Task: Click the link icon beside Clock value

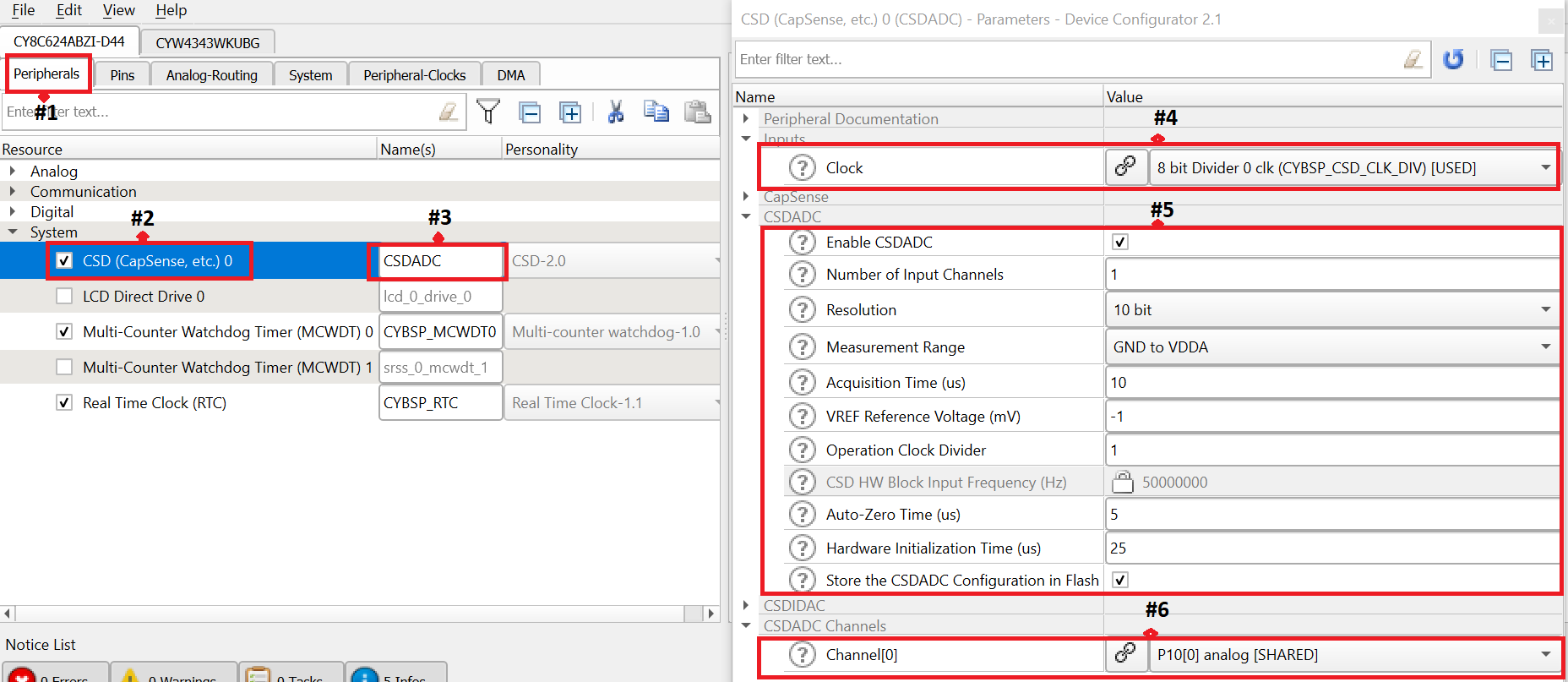Action: 1125,166
